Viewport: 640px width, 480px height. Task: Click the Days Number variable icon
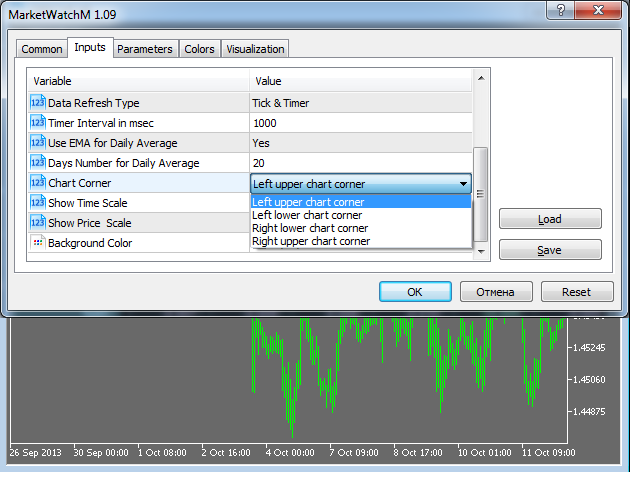click(x=38, y=162)
